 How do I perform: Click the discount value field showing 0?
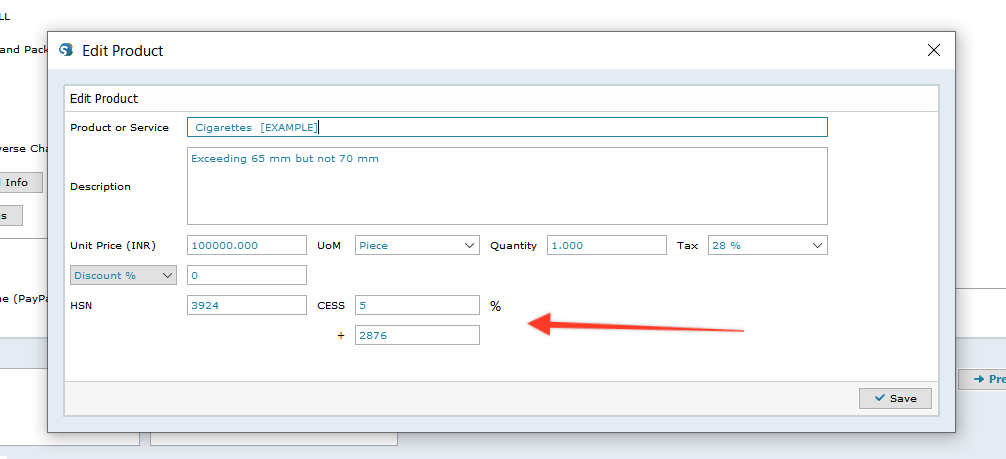pyautogui.click(x=246, y=275)
